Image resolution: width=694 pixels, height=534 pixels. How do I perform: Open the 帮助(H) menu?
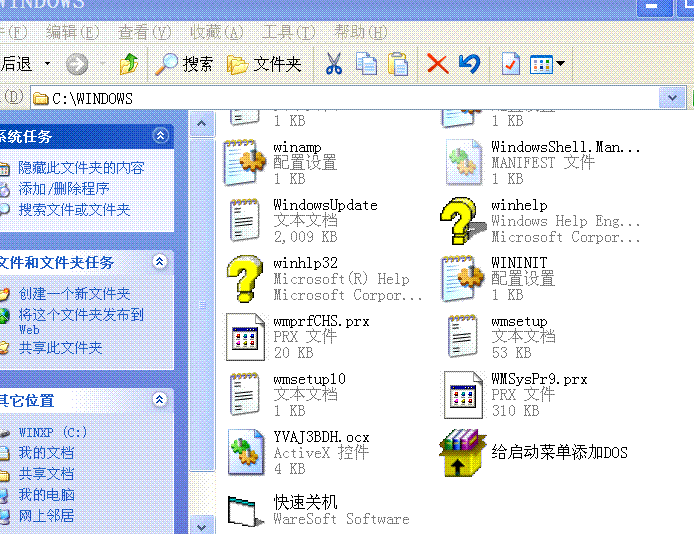tap(361, 32)
